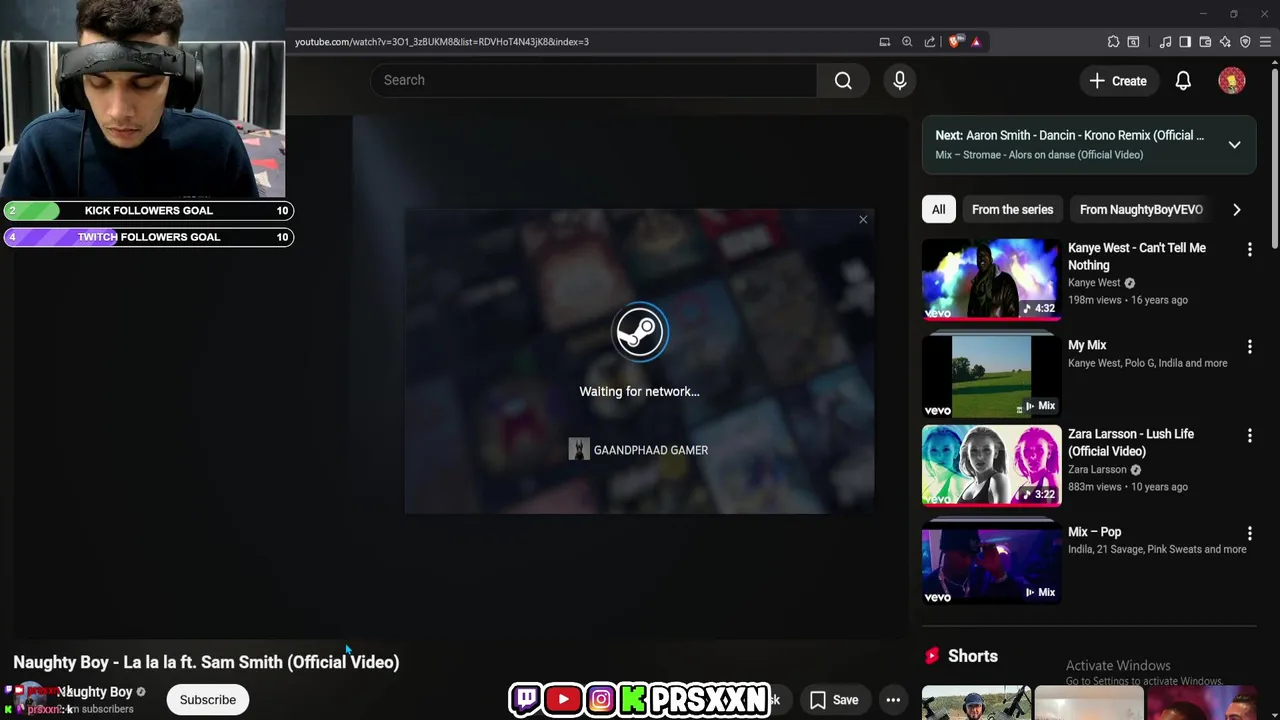
Task: Click GAANDPHAAD GAMER account name text
Action: coord(651,450)
